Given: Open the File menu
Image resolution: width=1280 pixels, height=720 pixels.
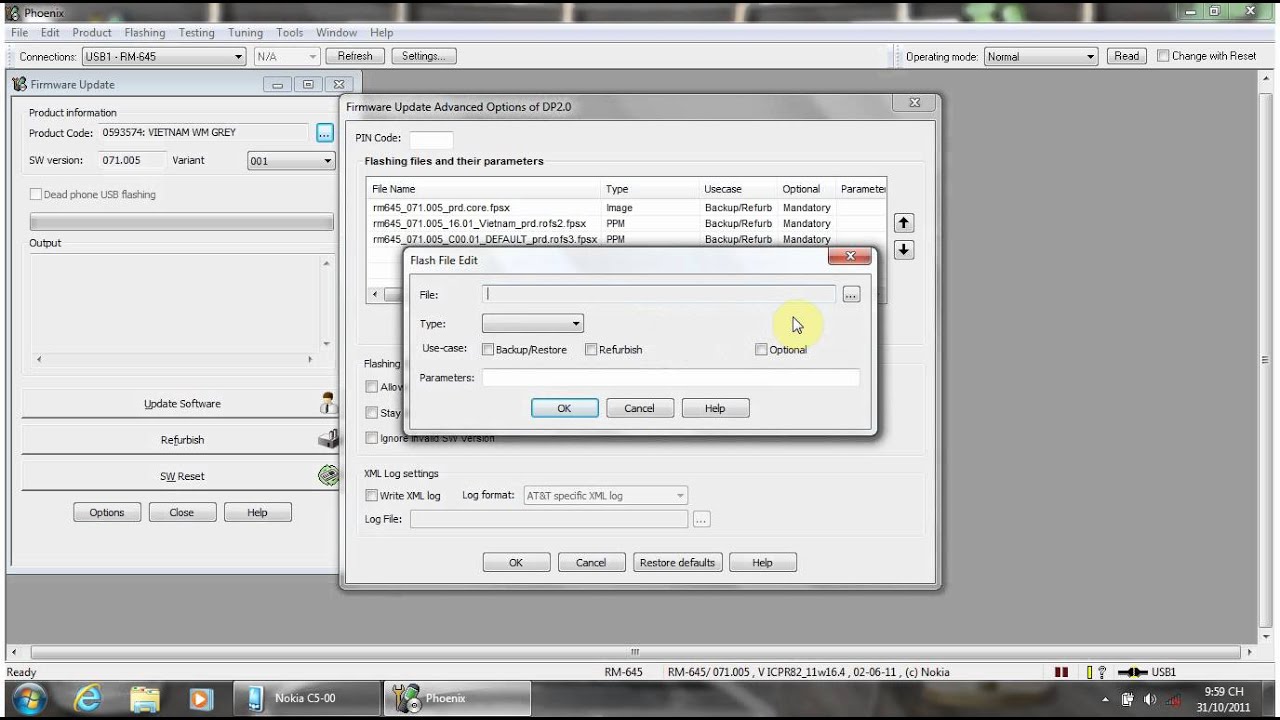Looking at the screenshot, I should pos(20,33).
